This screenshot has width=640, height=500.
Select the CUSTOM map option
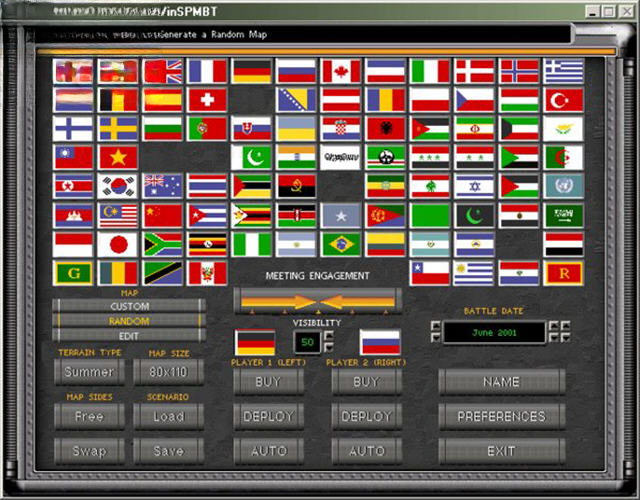coord(129,306)
